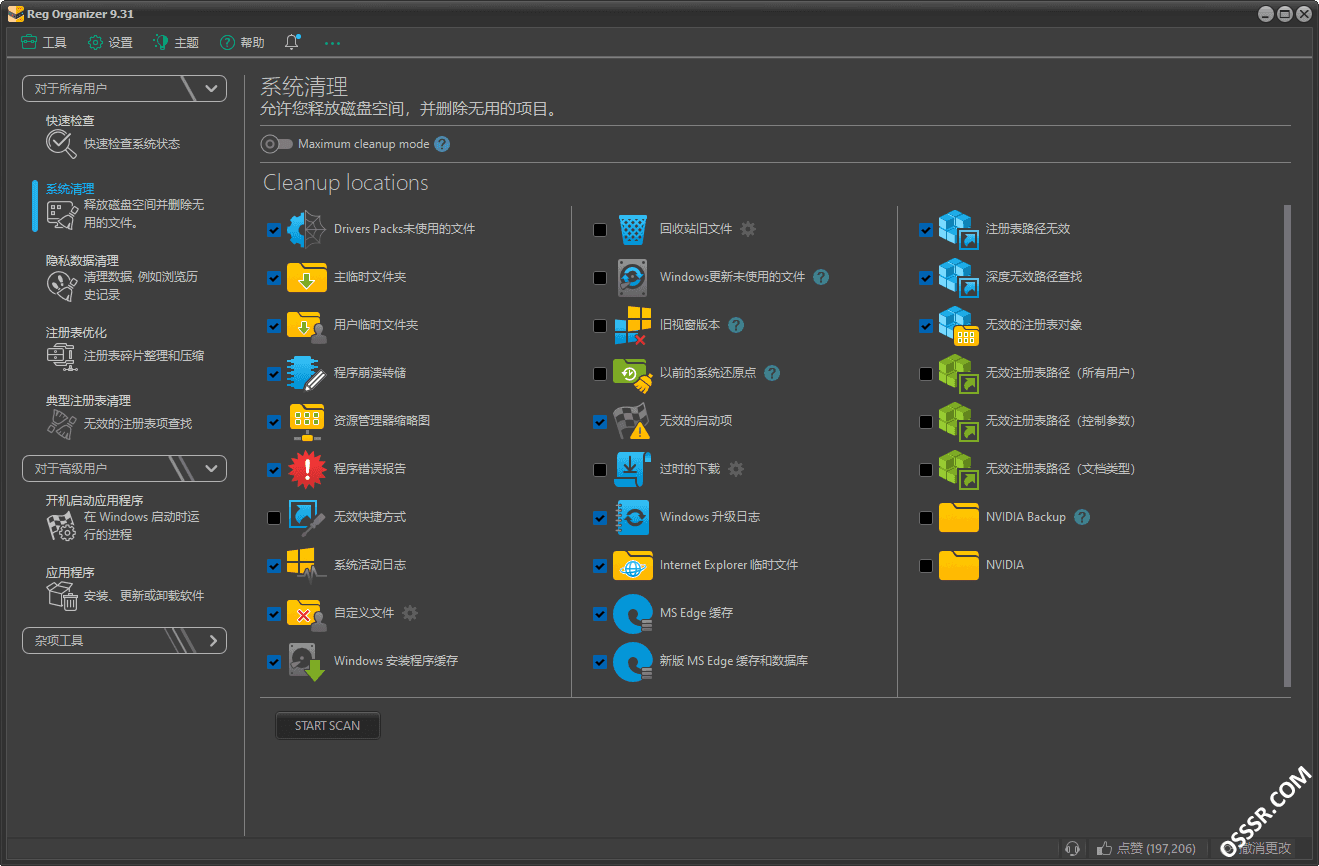Click the START SCAN button

(x=327, y=726)
